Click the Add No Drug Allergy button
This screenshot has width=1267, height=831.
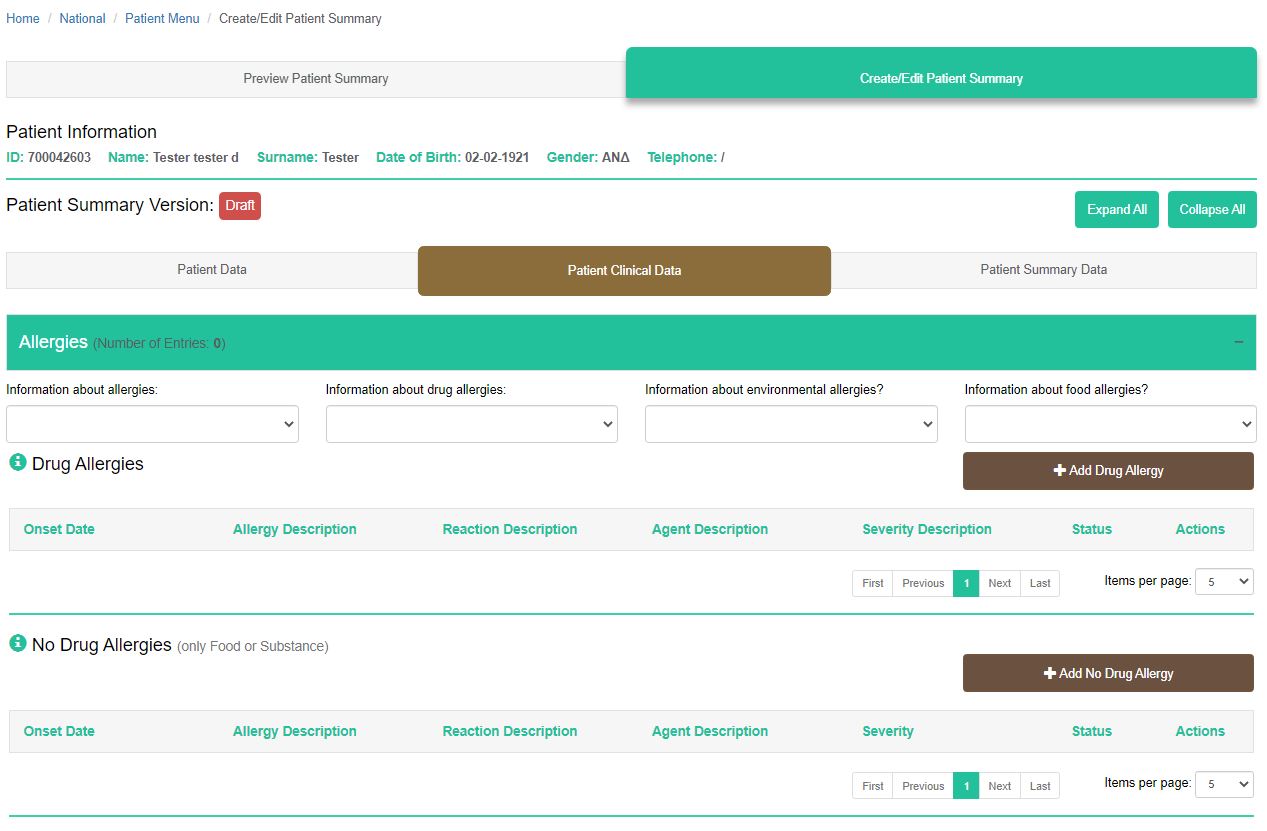coord(1107,674)
